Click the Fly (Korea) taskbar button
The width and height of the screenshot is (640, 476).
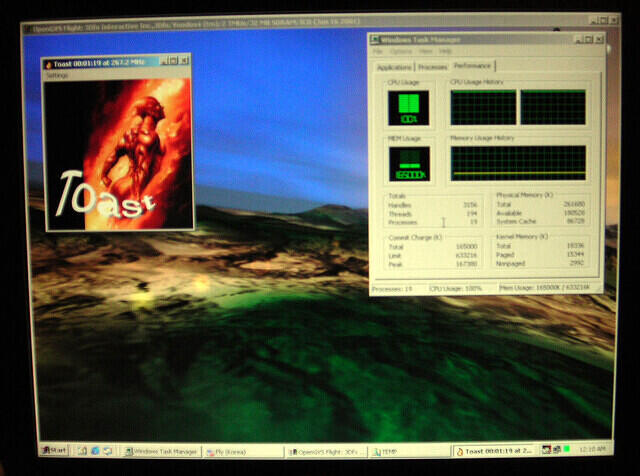pyautogui.click(x=244, y=452)
